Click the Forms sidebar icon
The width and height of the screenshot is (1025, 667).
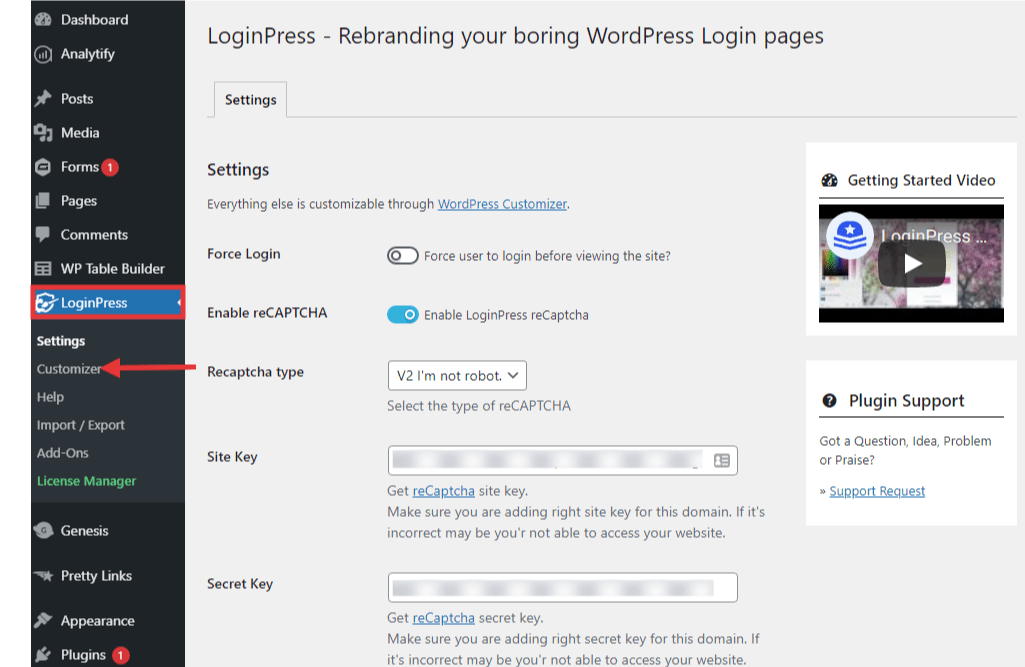click(43, 167)
